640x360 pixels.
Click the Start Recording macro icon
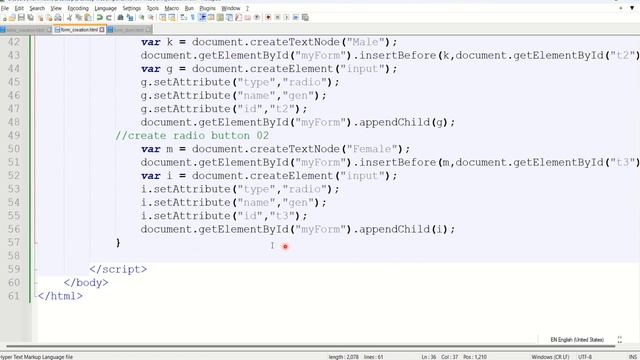268,18
